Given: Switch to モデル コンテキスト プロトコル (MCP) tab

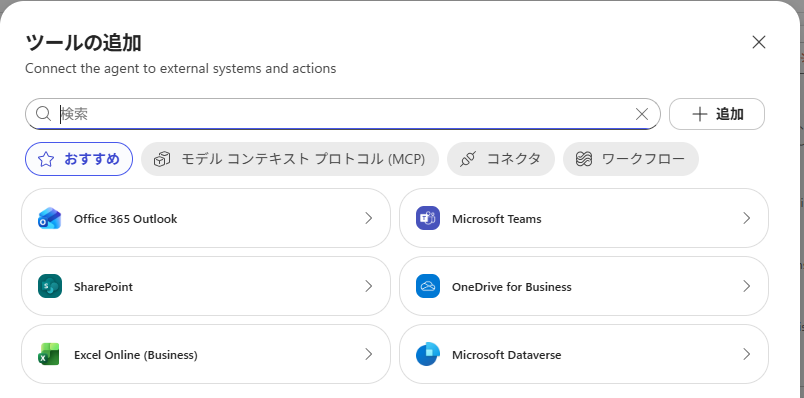Looking at the screenshot, I should click(290, 159).
